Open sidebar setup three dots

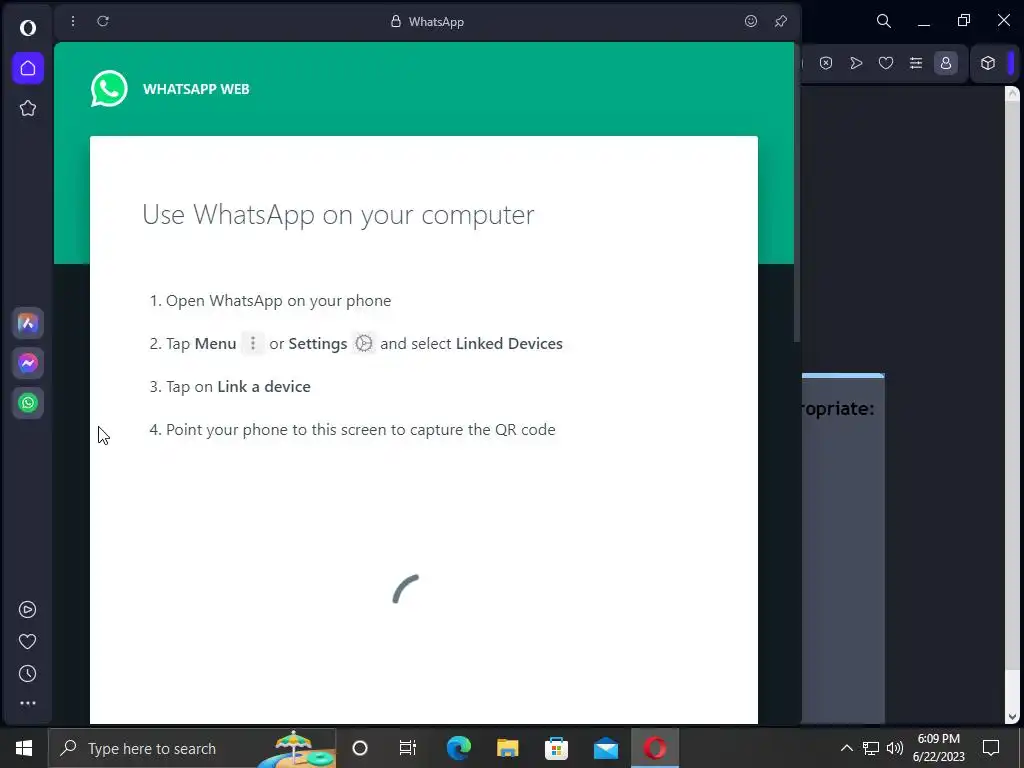pos(27,703)
